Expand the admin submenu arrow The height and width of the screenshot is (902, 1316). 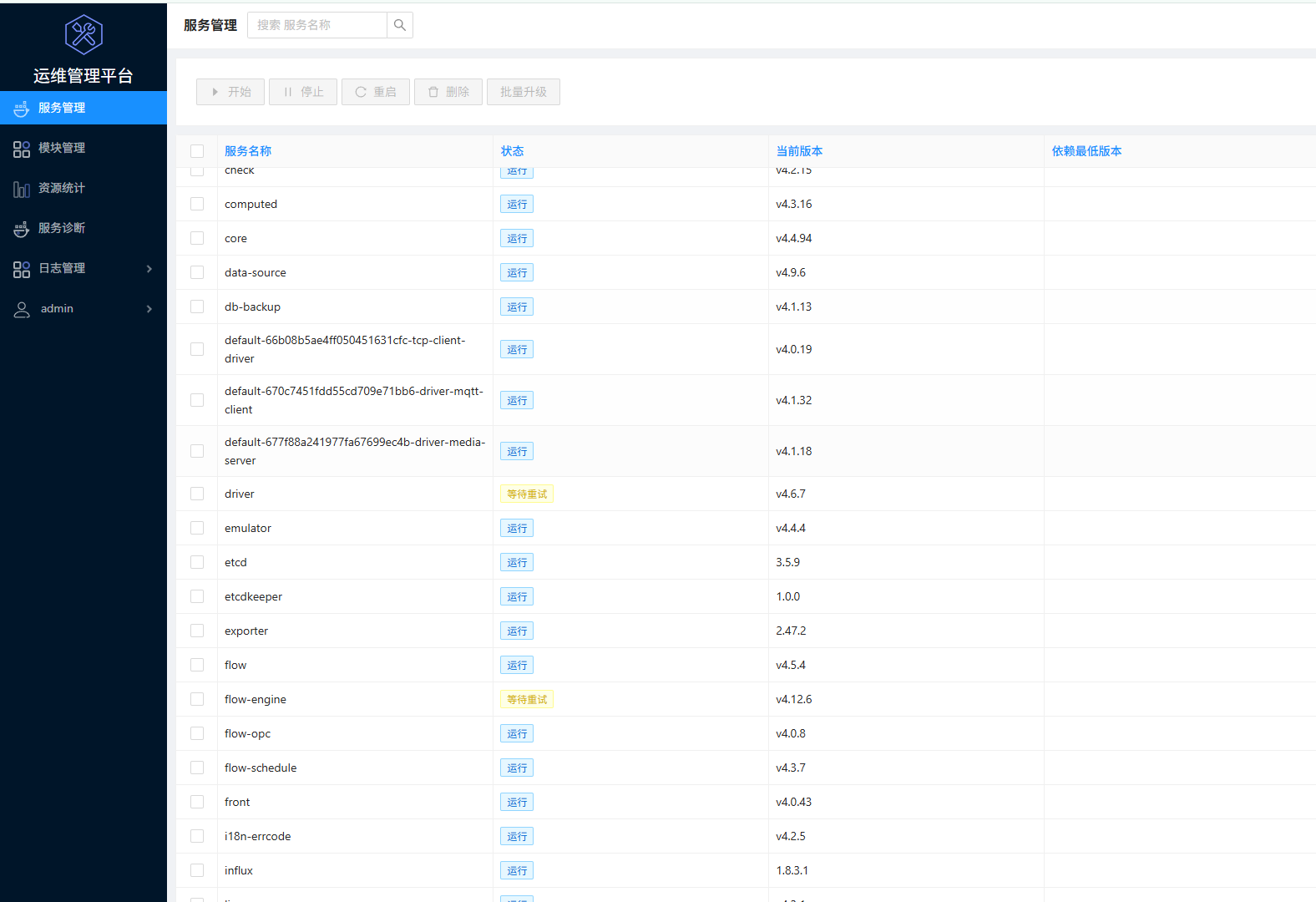click(x=149, y=309)
